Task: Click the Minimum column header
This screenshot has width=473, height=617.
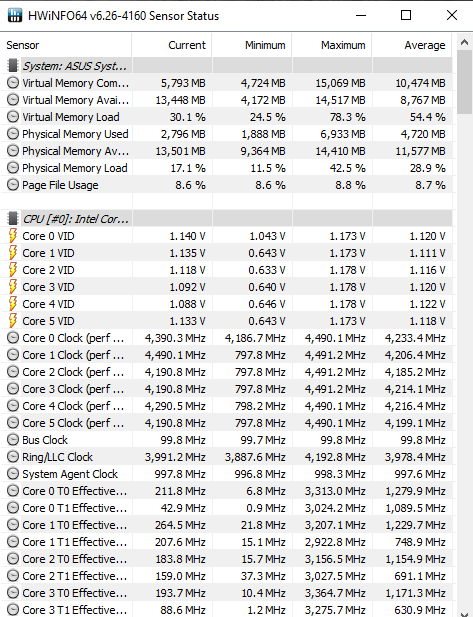Action: point(252,45)
